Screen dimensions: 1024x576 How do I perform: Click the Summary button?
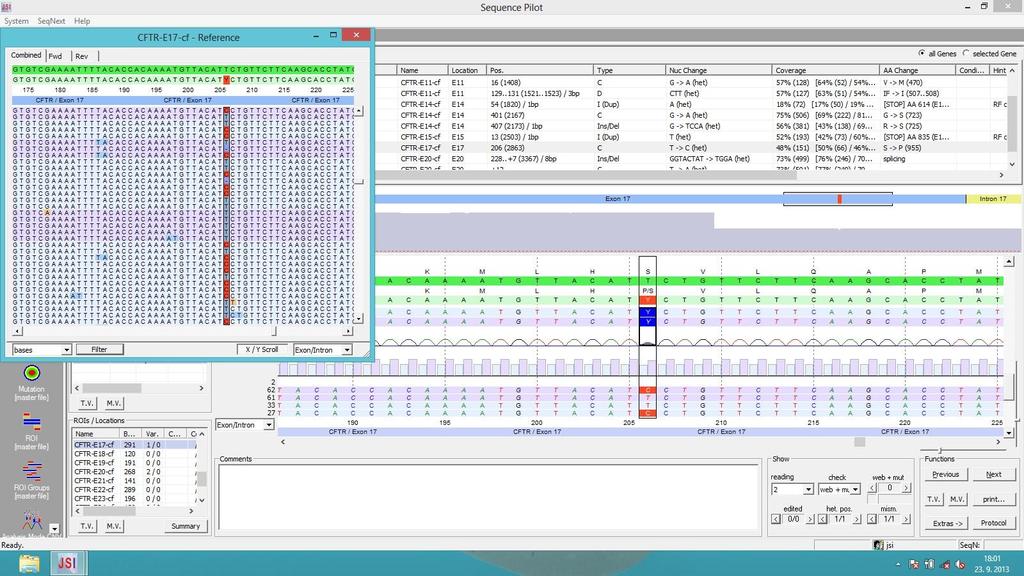(x=185, y=526)
